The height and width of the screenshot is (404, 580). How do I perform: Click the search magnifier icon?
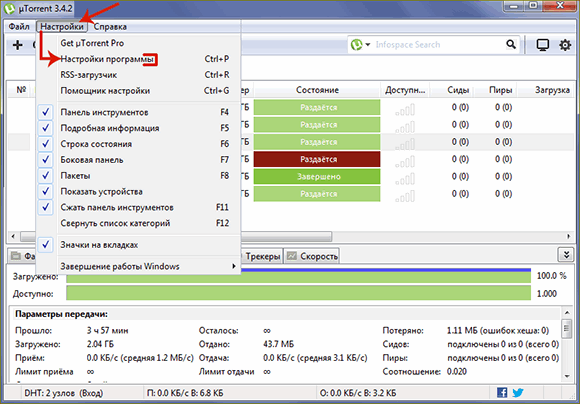511,44
